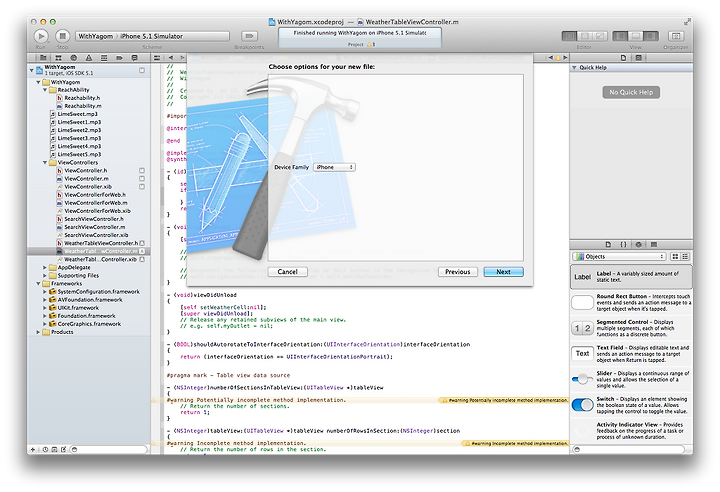Open the Organizer window
This screenshot has width=720, height=492.
click(675, 36)
